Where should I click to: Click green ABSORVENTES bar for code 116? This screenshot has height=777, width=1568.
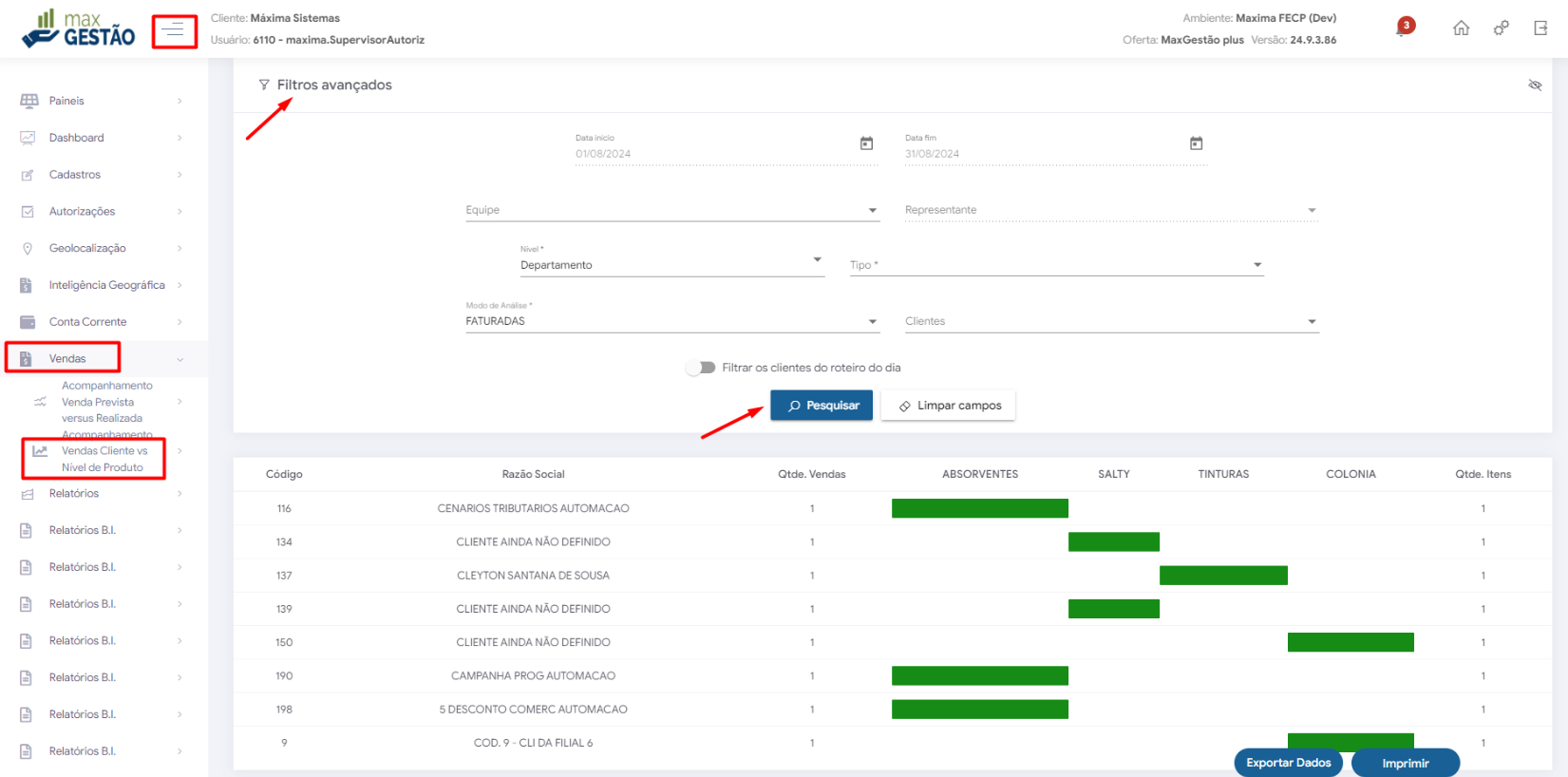tap(979, 508)
